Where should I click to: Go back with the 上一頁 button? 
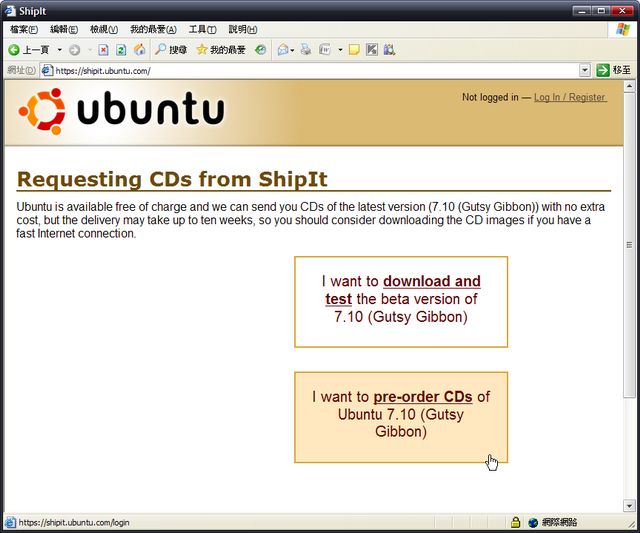(x=28, y=50)
